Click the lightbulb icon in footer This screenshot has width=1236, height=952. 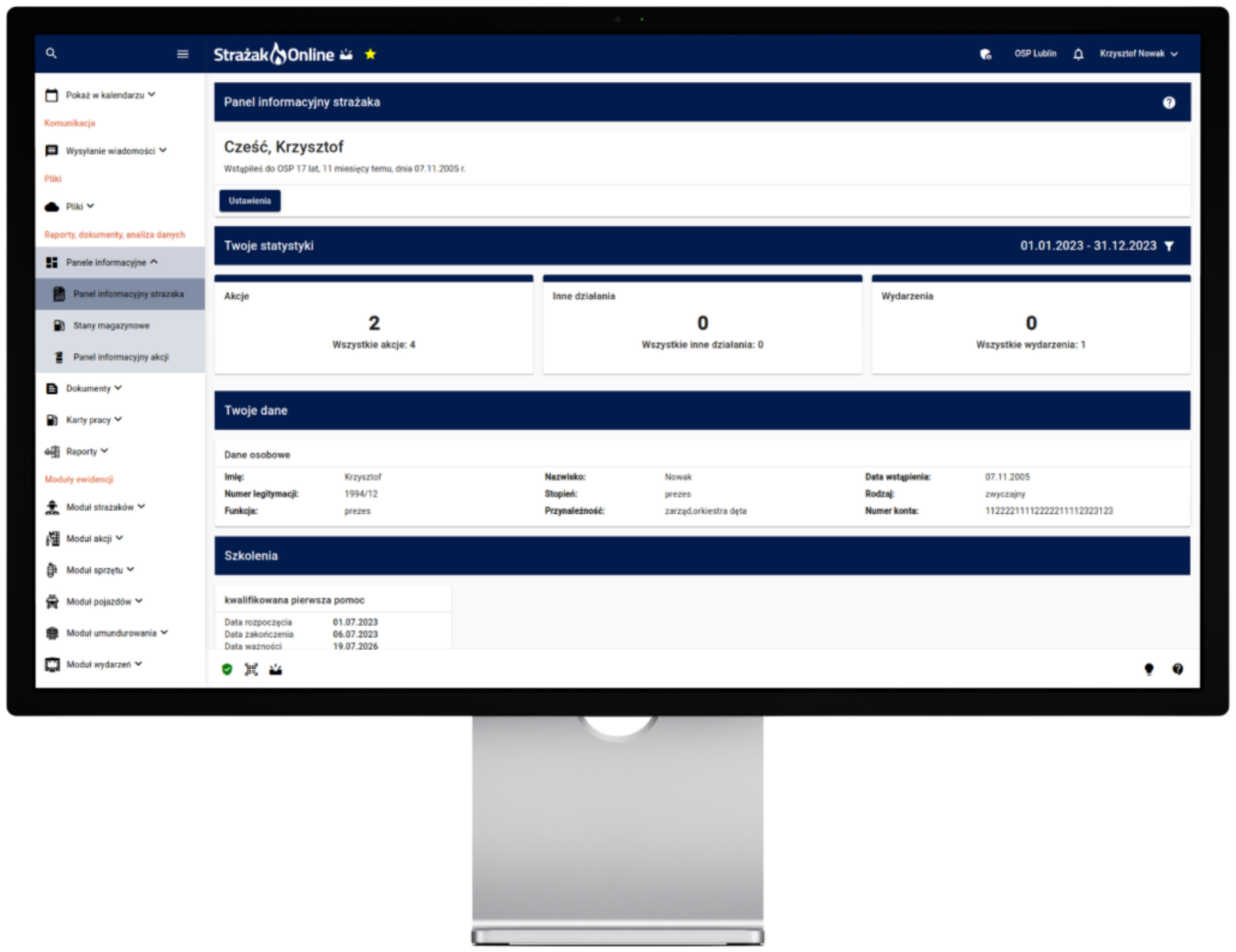pos(1149,669)
